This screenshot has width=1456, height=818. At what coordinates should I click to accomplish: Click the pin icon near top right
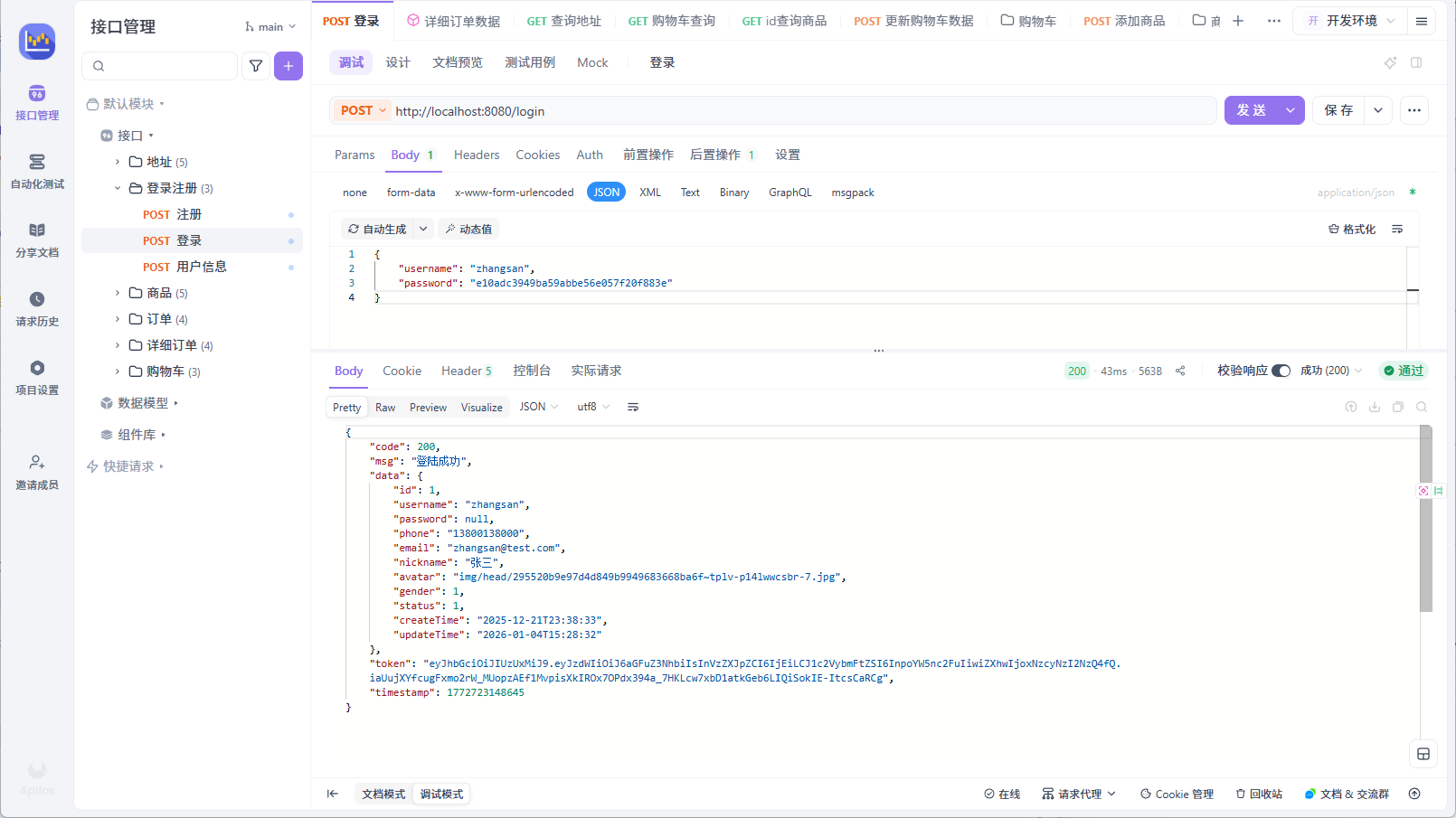tap(1391, 62)
